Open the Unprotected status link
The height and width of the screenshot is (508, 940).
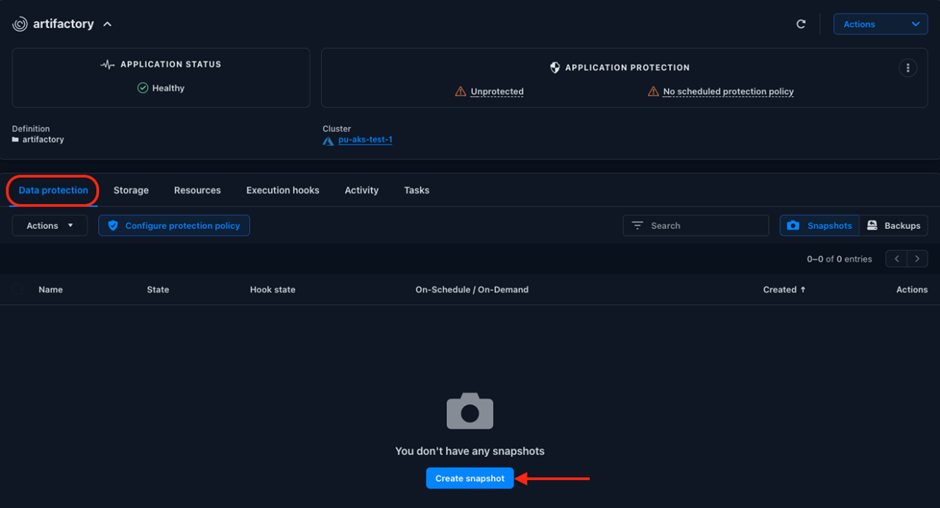pos(497,91)
